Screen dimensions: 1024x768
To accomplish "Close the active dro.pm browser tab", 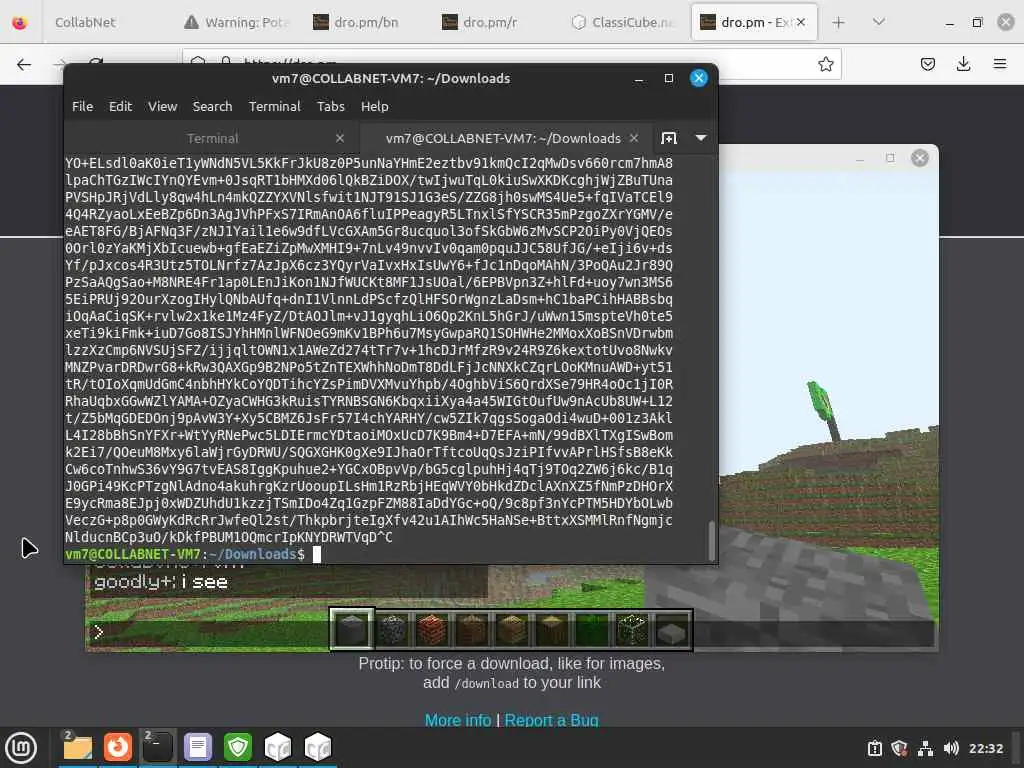I will click(801, 22).
